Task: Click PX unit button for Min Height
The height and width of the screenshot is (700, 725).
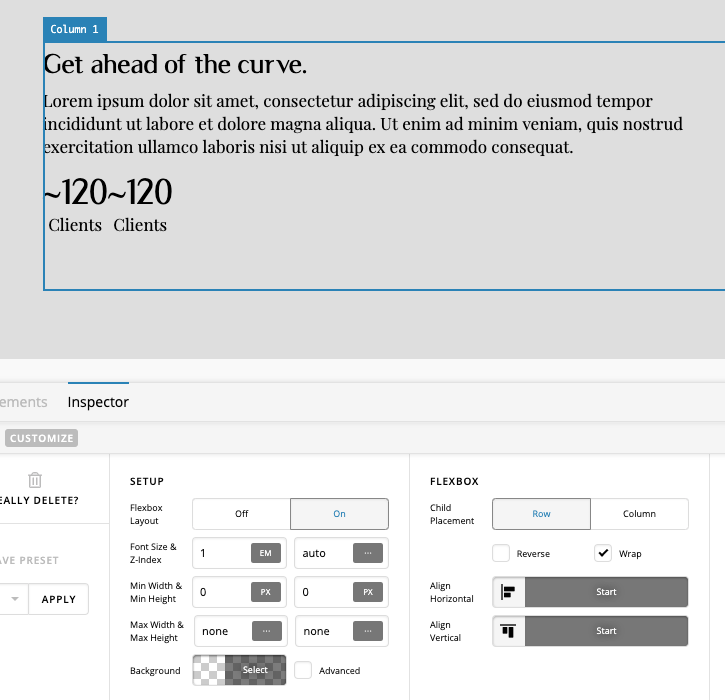Action: tap(367, 592)
